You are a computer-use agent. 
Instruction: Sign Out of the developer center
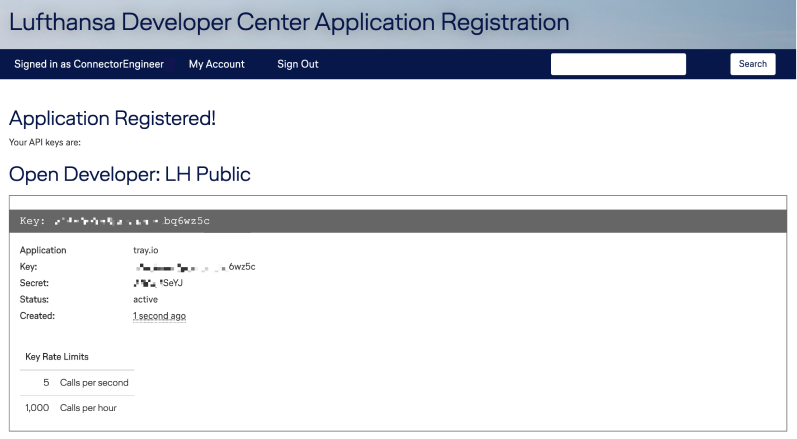tap(297, 64)
